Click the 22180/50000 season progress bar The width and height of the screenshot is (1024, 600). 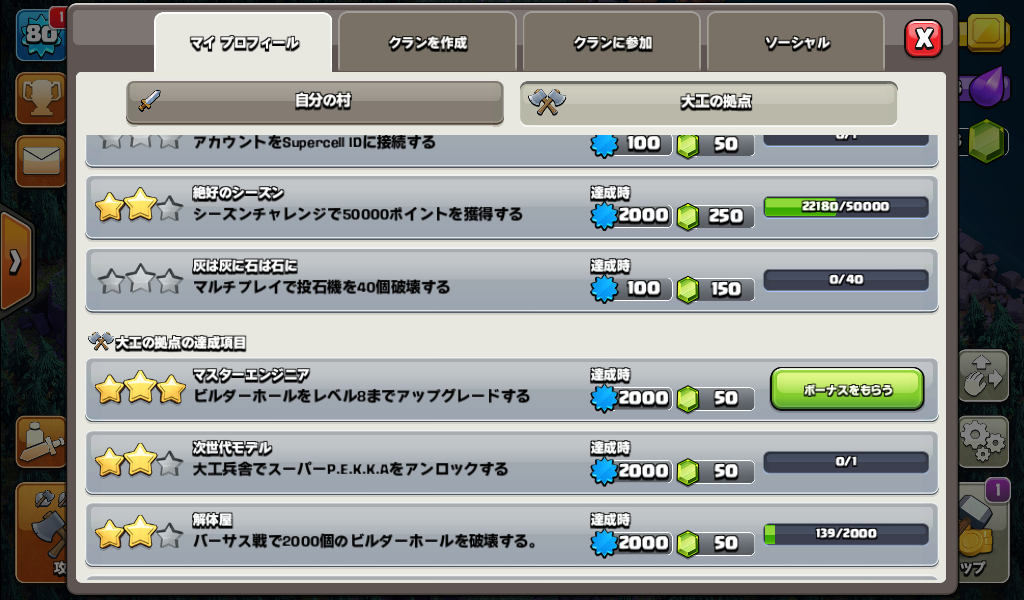point(846,206)
